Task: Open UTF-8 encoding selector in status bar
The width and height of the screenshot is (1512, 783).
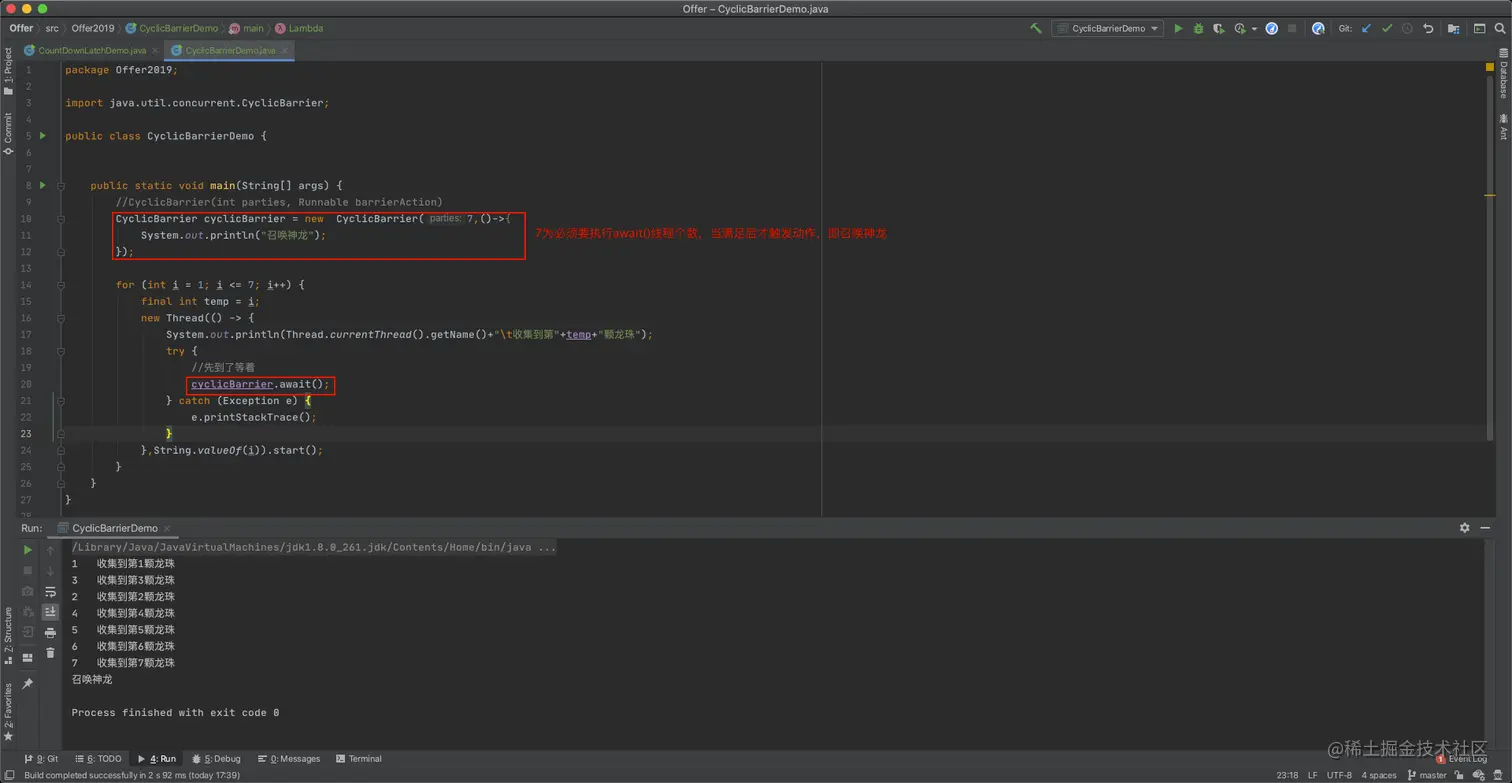Action: 1340,775
